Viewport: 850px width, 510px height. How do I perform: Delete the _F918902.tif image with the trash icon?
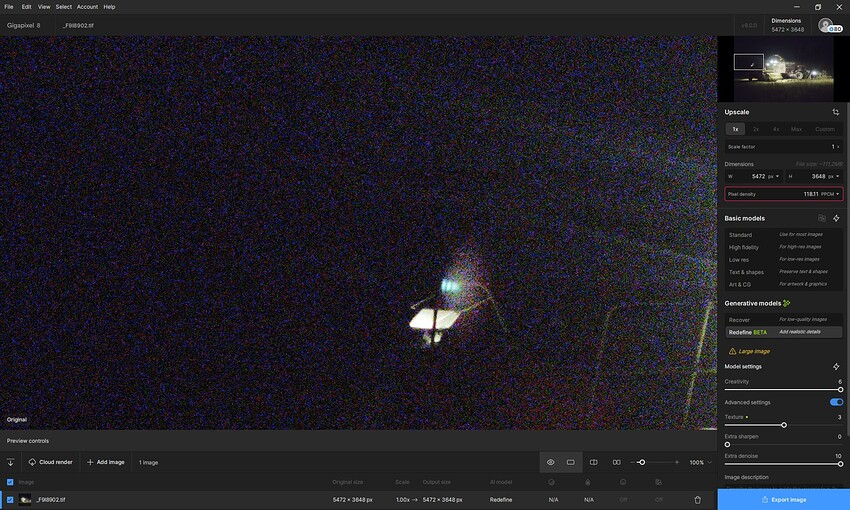tap(698, 500)
